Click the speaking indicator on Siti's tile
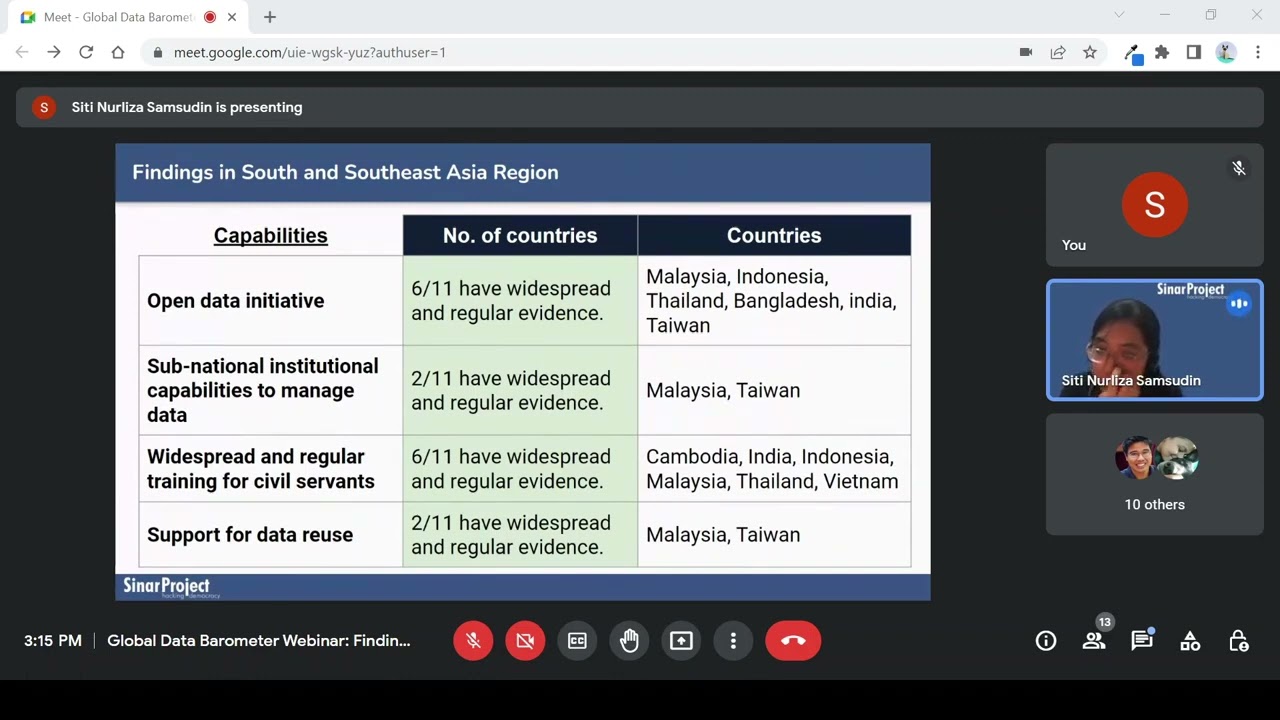 coord(1239,303)
